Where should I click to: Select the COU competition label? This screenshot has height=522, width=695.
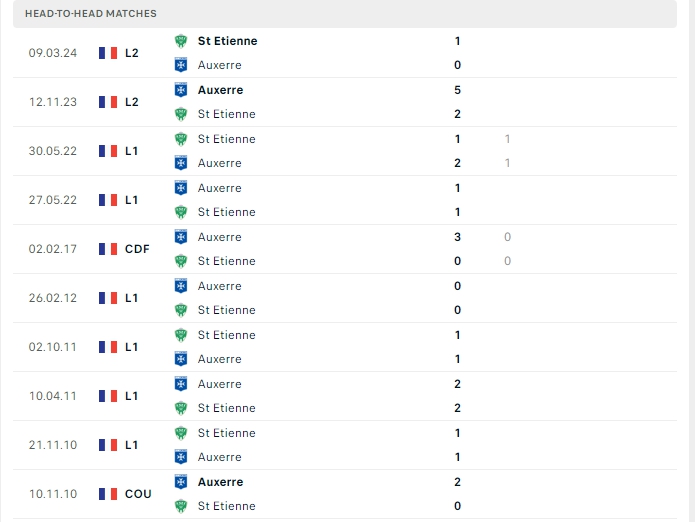tap(138, 494)
